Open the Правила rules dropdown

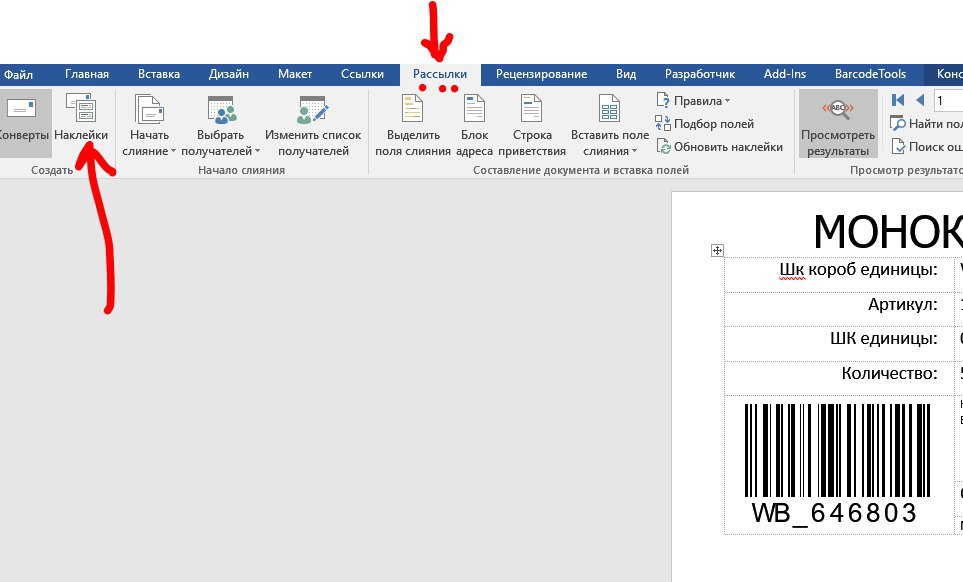tap(693, 101)
